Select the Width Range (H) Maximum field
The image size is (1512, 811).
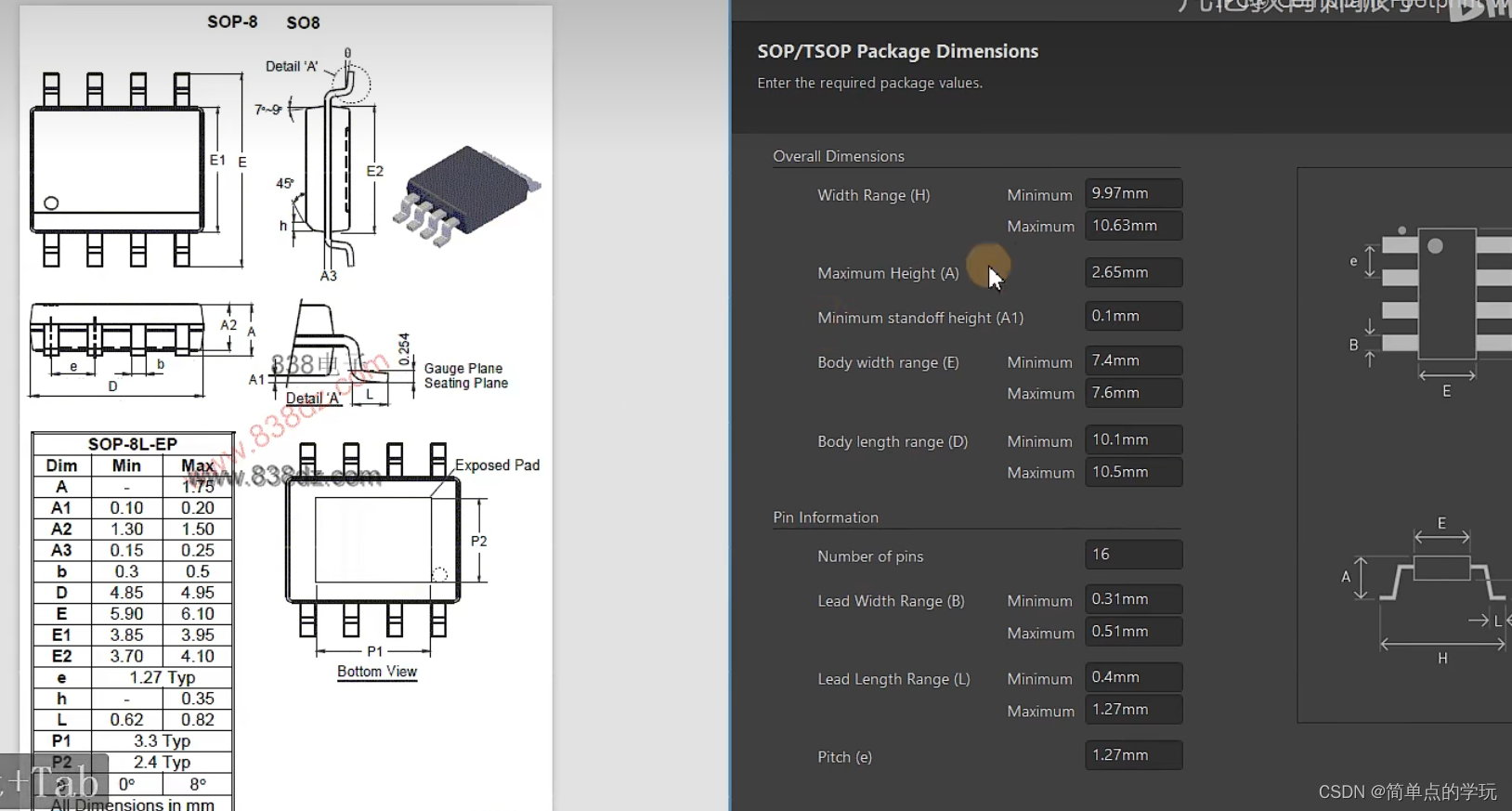pyautogui.click(x=1133, y=226)
